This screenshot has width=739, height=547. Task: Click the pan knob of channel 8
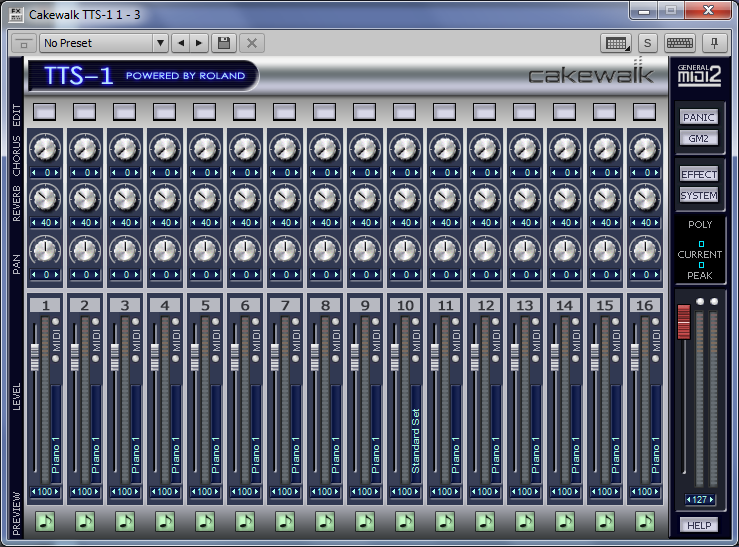pyautogui.click(x=325, y=250)
